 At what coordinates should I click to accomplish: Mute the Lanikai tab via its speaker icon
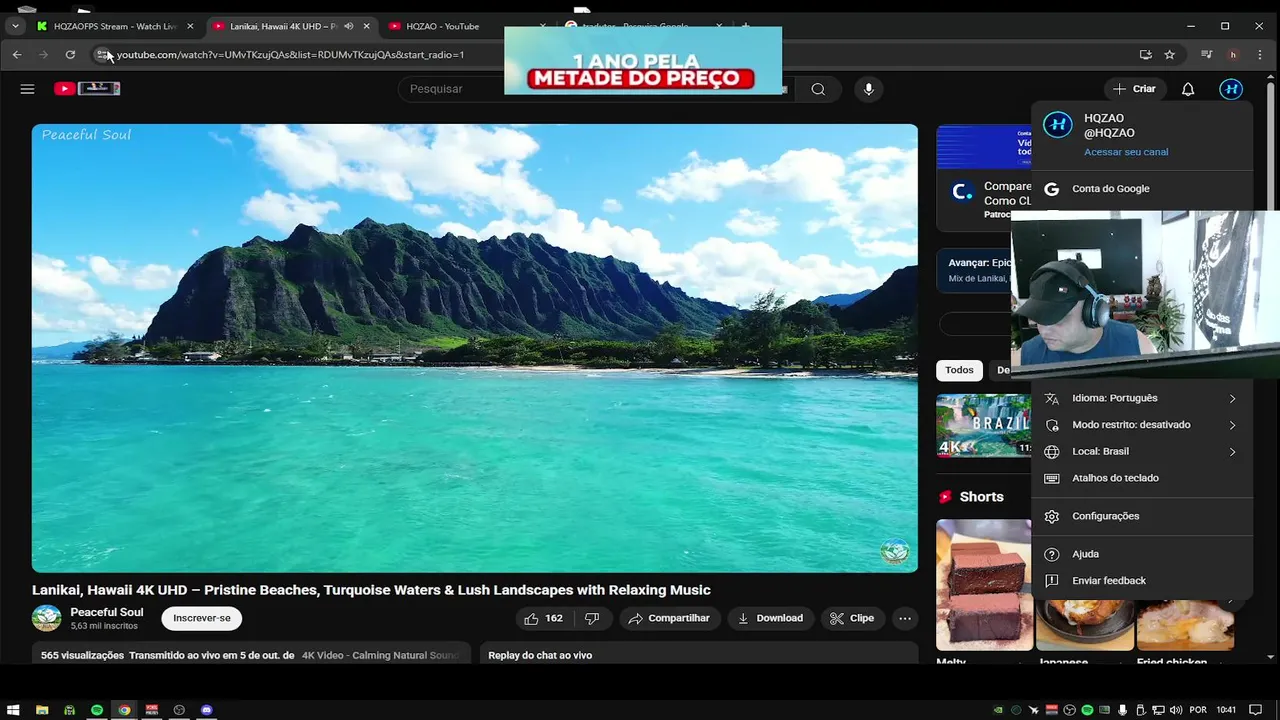point(348,26)
